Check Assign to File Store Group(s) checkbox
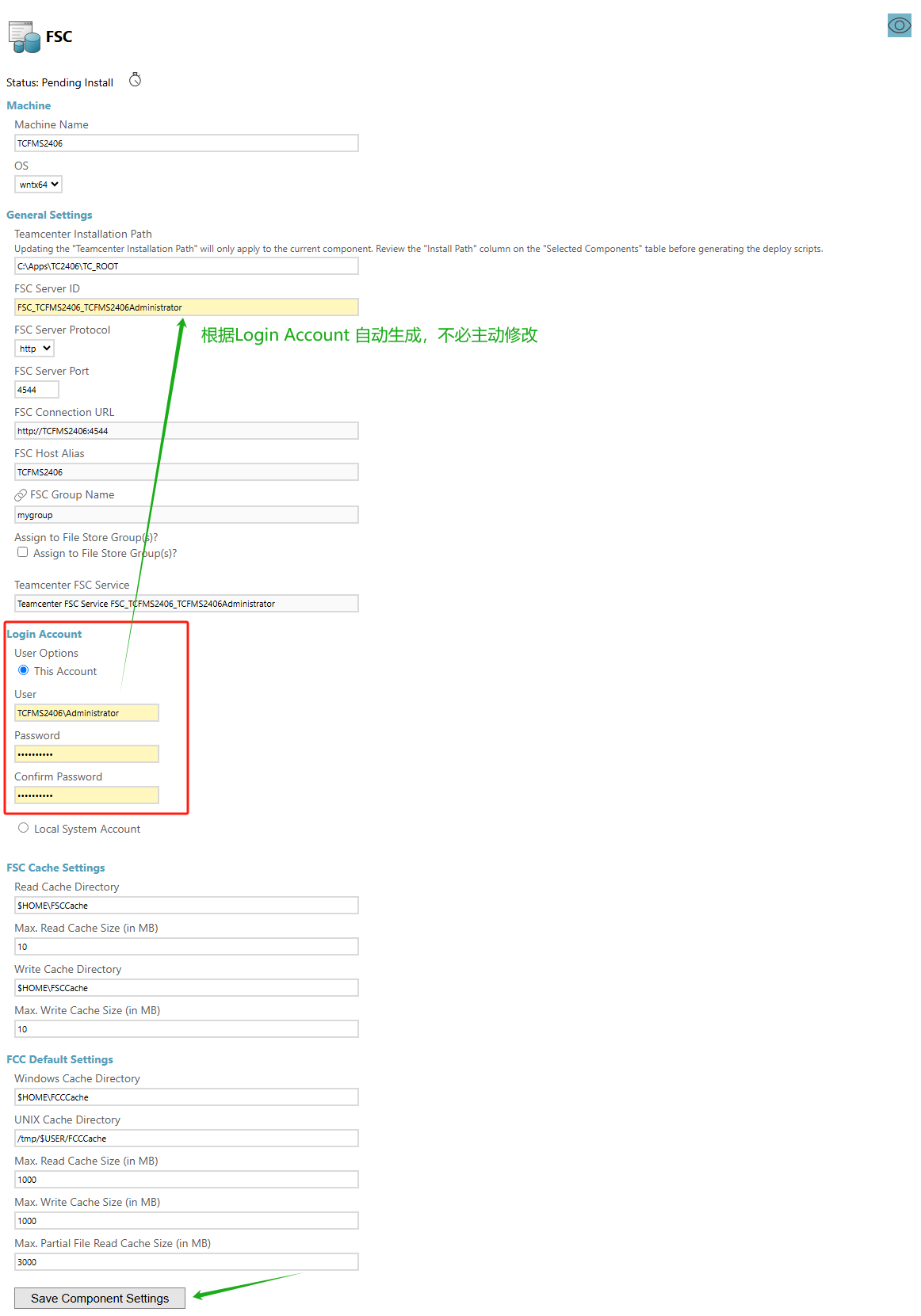This screenshot has width=921, height=1316. (x=23, y=552)
